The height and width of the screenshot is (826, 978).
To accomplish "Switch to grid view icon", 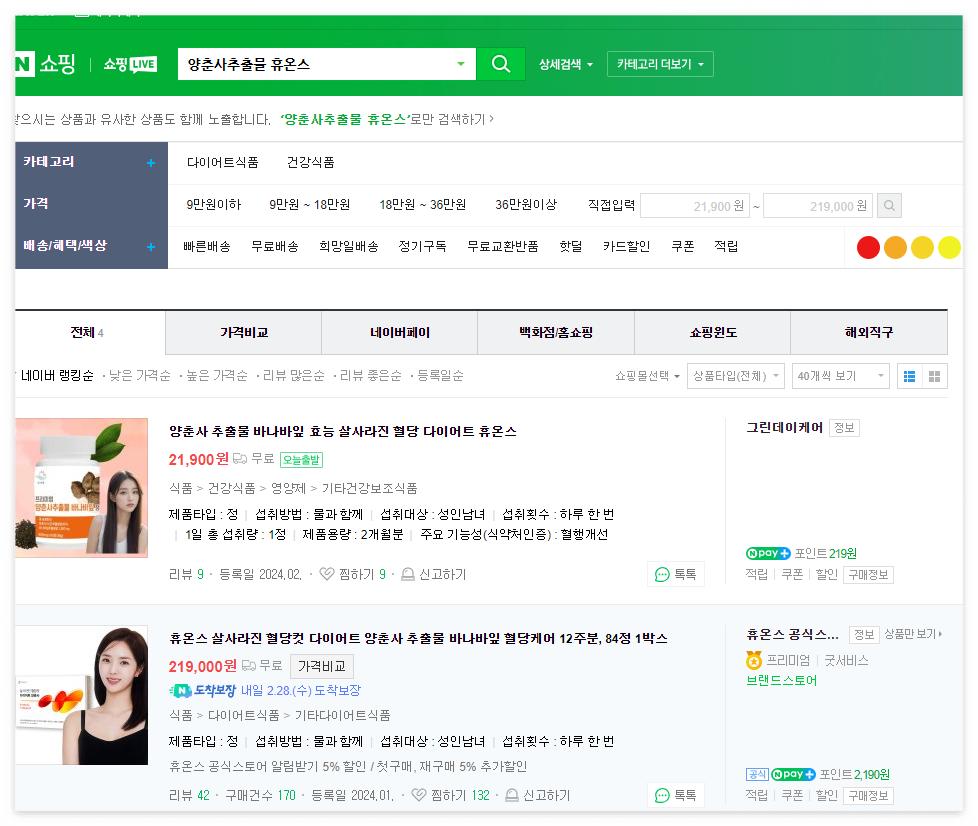I will (934, 376).
